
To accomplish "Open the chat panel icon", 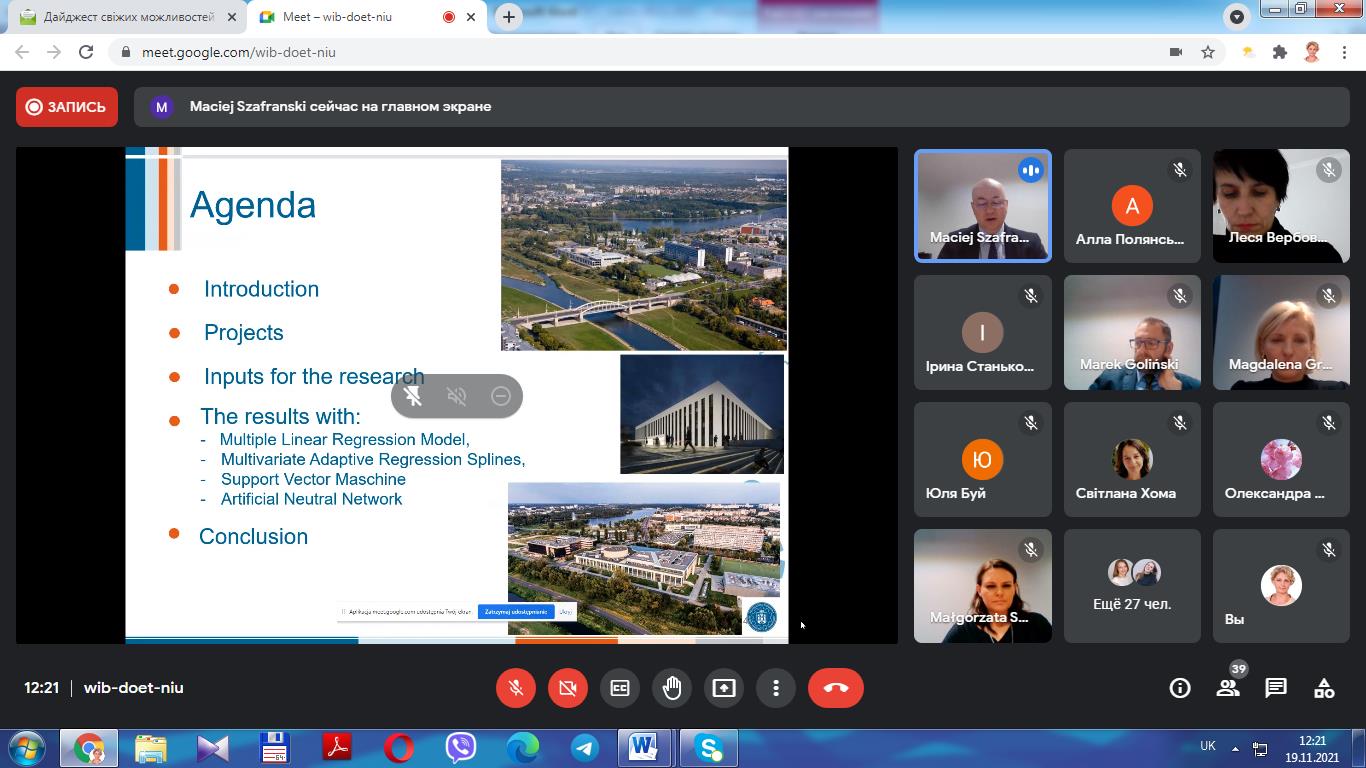I will (1276, 688).
